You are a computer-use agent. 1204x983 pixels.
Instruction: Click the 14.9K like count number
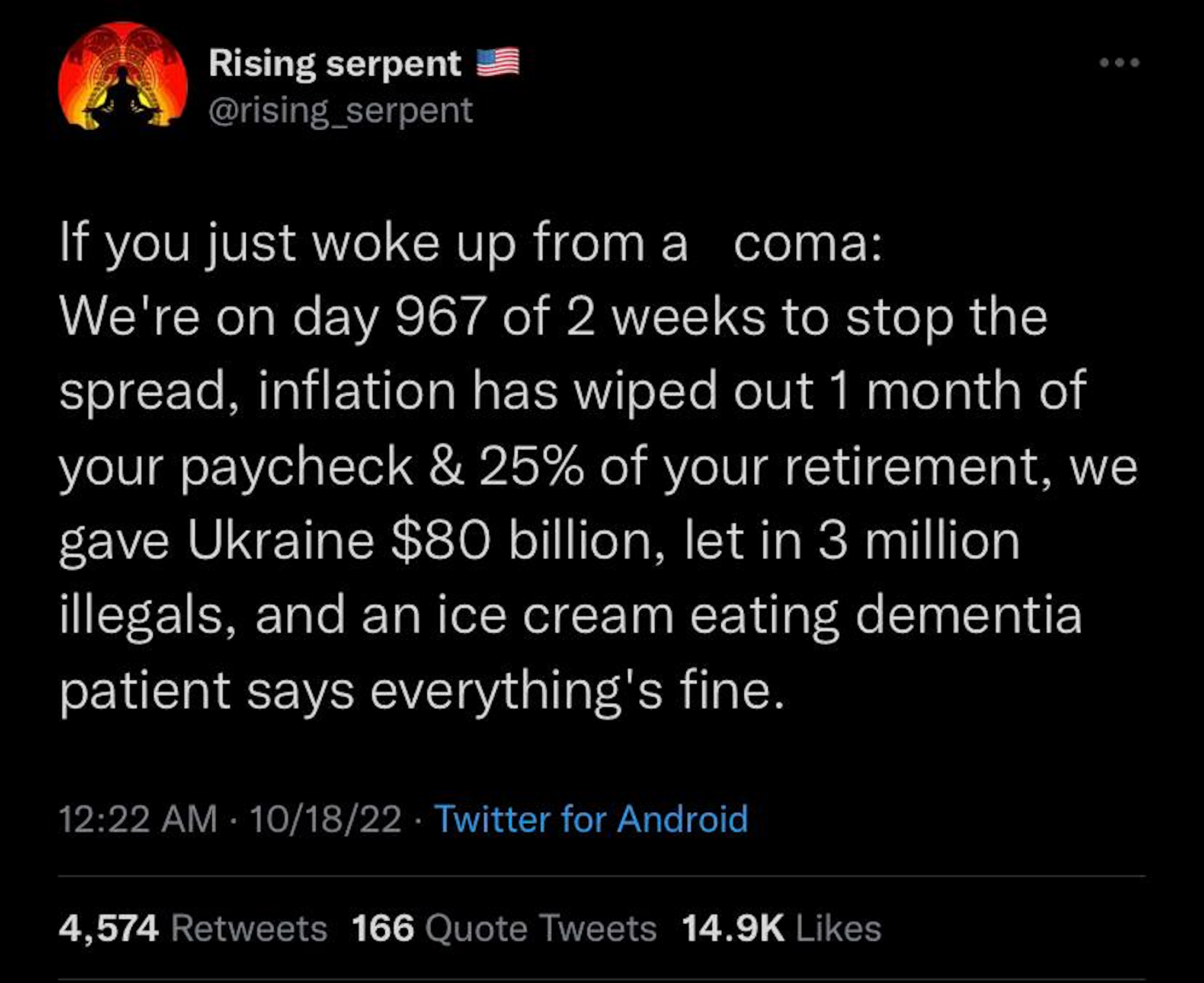[x=733, y=929]
